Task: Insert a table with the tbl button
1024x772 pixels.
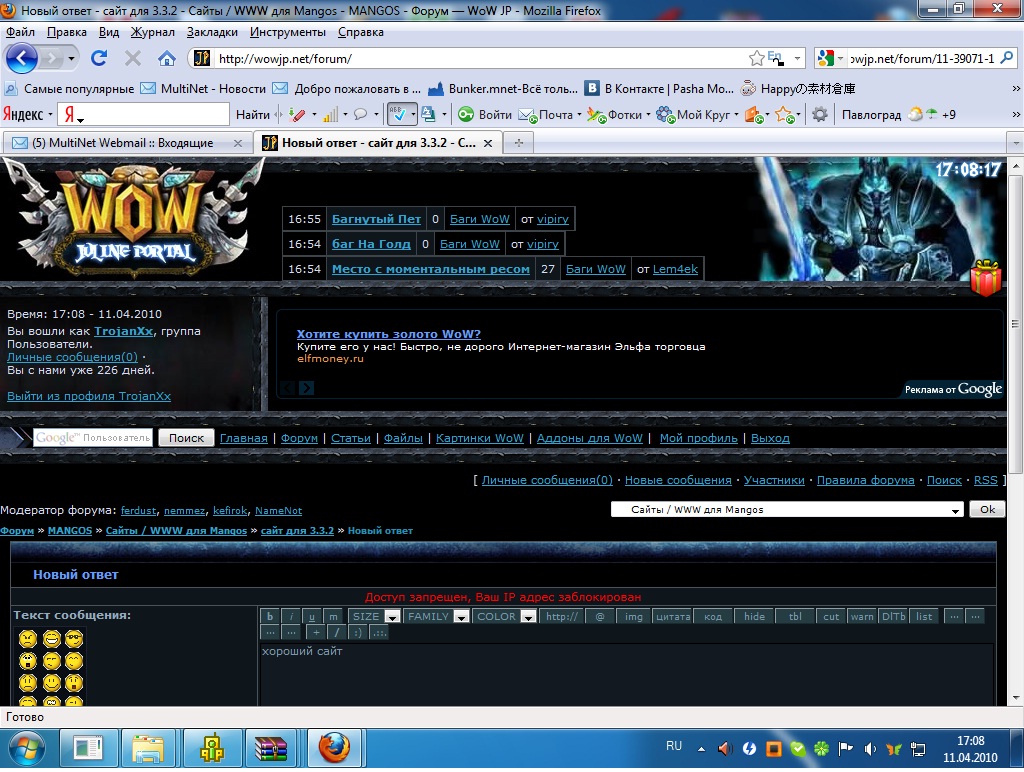Action: (x=795, y=616)
